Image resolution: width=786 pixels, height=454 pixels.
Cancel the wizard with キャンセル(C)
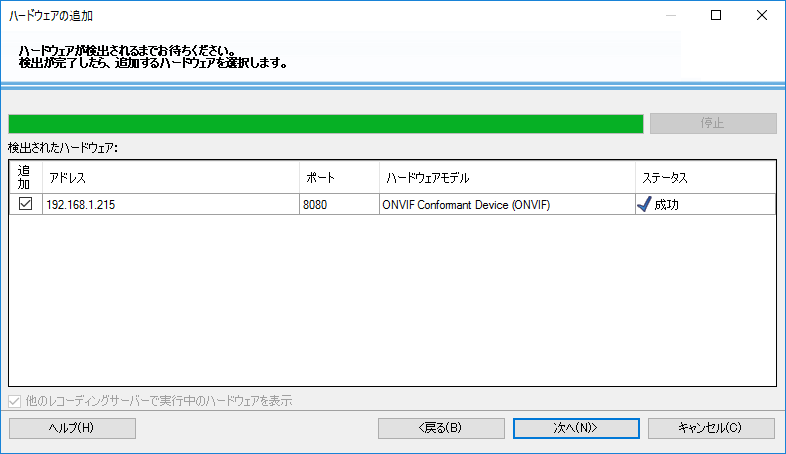pos(711,428)
